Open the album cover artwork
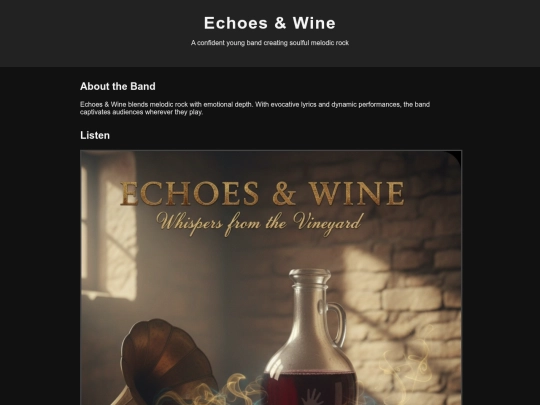Screen dimensions: 540x405 271,278
